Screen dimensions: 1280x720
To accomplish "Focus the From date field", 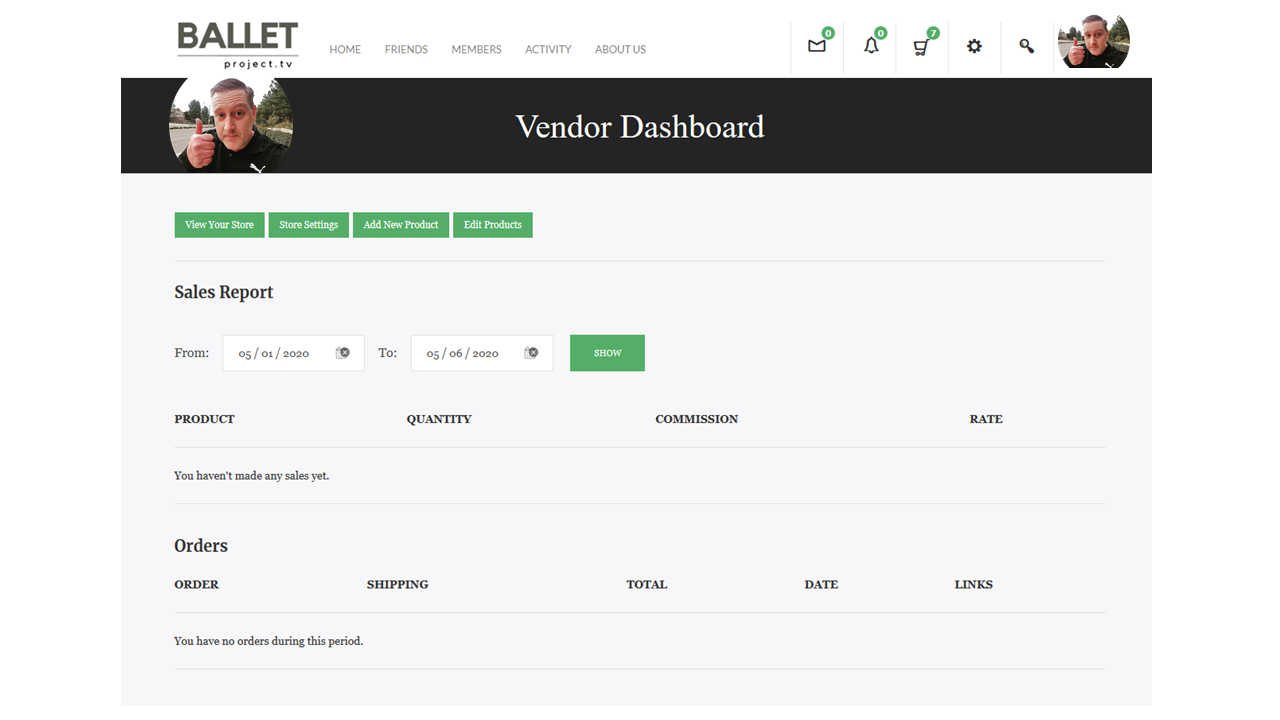I will pos(293,353).
